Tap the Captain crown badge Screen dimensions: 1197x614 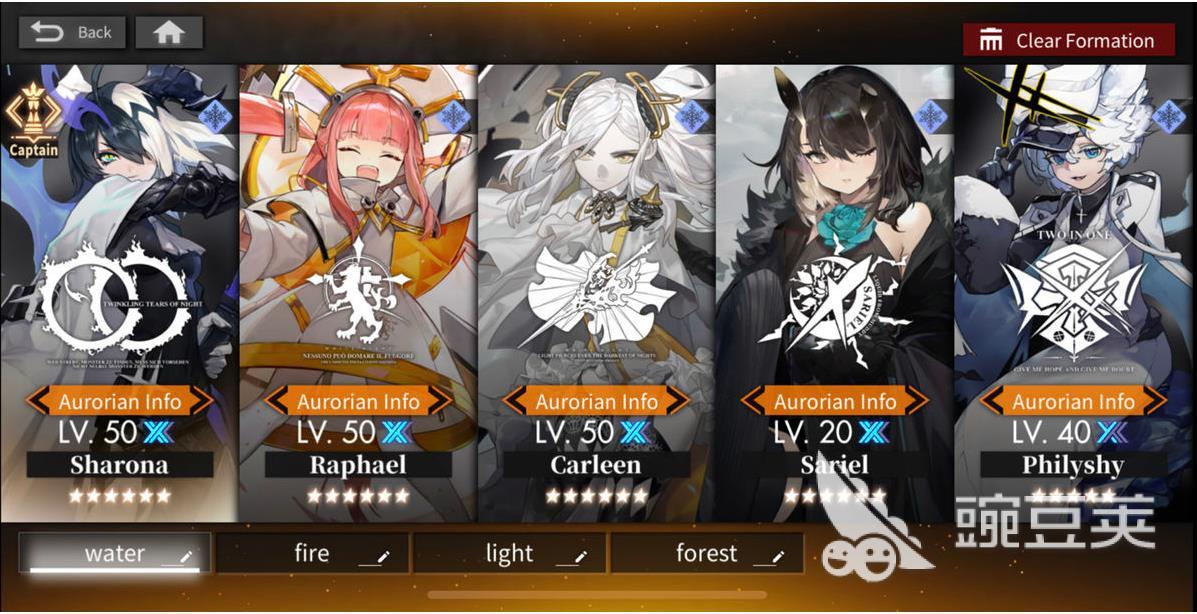33,120
